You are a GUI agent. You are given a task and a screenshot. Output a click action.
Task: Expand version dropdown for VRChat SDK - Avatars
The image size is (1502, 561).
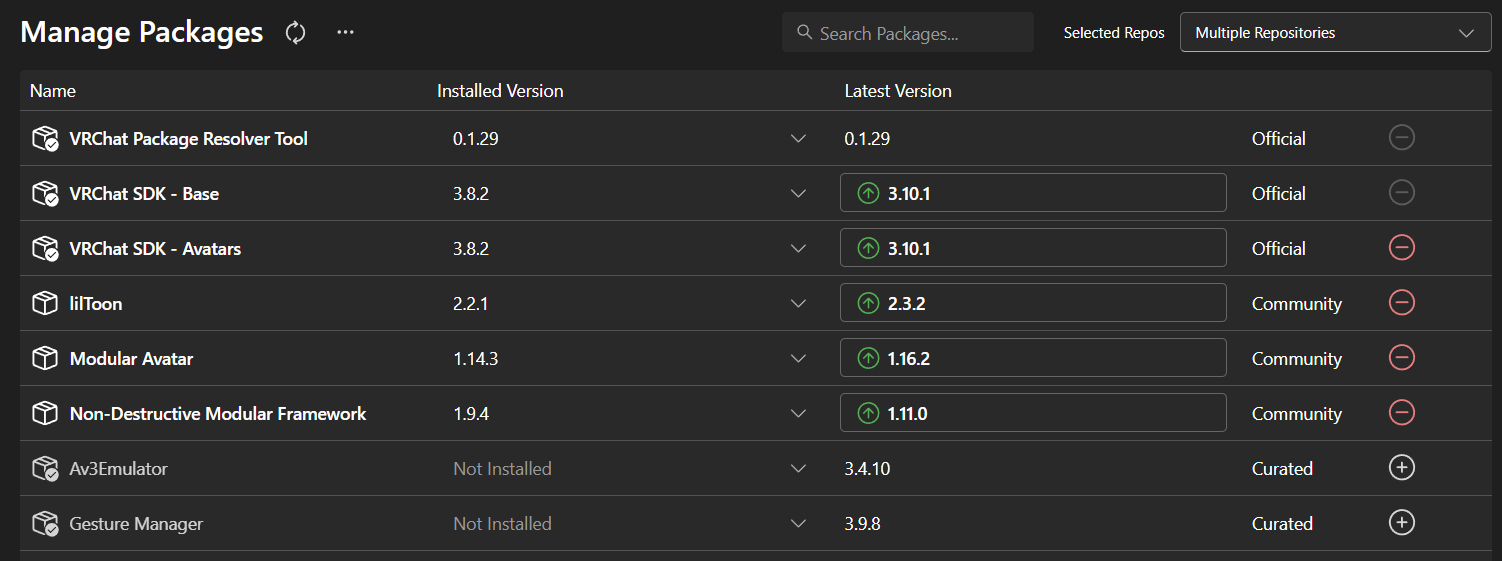click(x=798, y=249)
